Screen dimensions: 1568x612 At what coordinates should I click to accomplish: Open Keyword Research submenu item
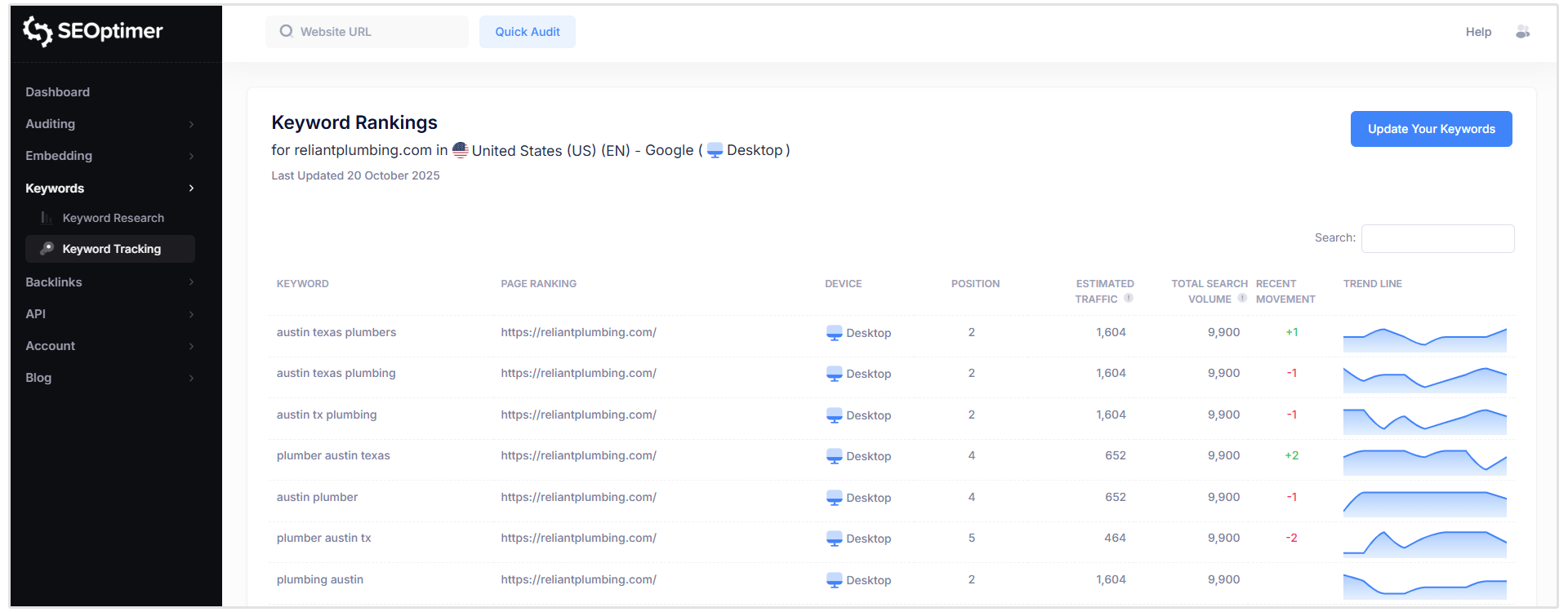[113, 218]
